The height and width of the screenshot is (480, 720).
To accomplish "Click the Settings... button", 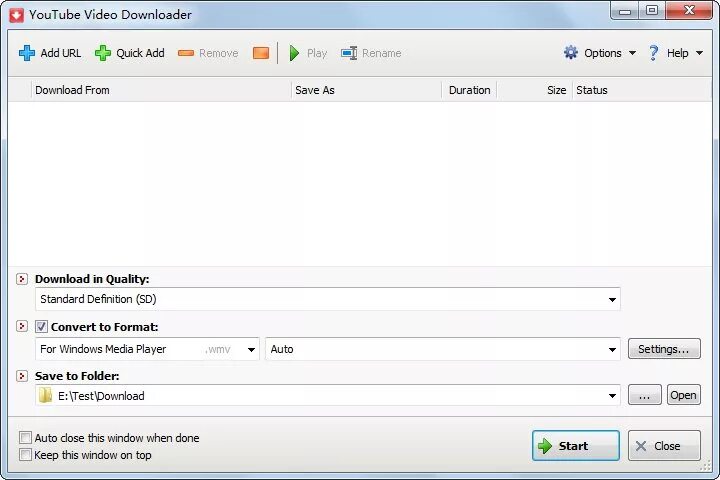I will point(664,349).
